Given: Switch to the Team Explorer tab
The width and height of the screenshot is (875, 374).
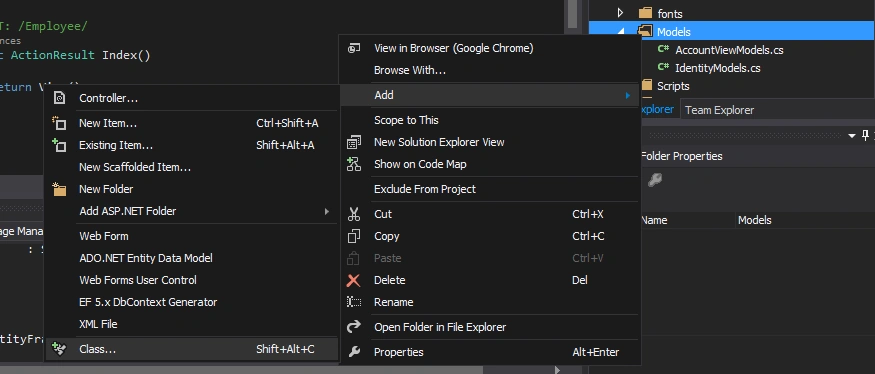Looking at the screenshot, I should click(719, 110).
